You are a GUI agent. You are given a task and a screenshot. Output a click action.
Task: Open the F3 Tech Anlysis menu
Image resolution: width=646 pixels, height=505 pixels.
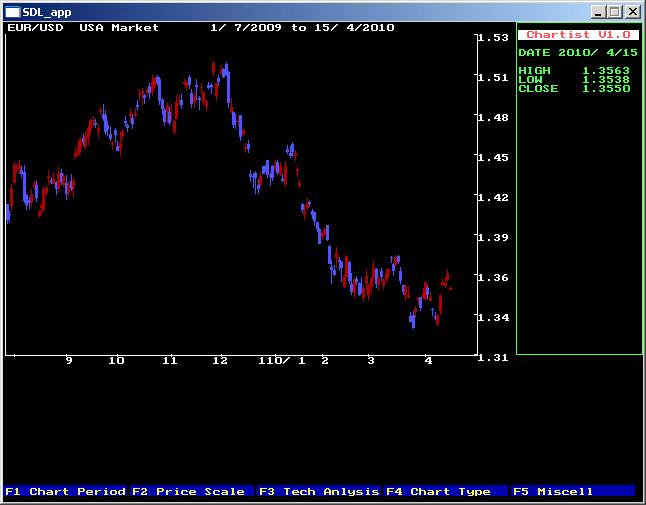tap(319, 491)
